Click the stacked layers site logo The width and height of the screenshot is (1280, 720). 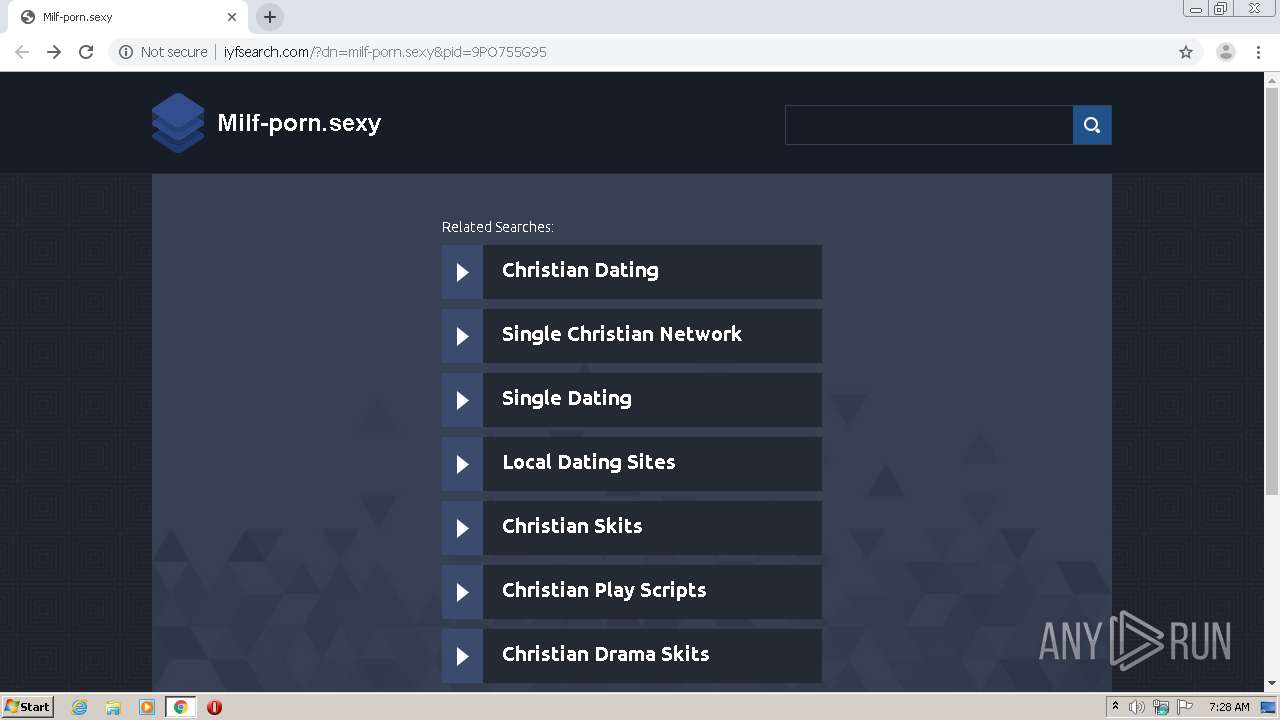(x=178, y=123)
